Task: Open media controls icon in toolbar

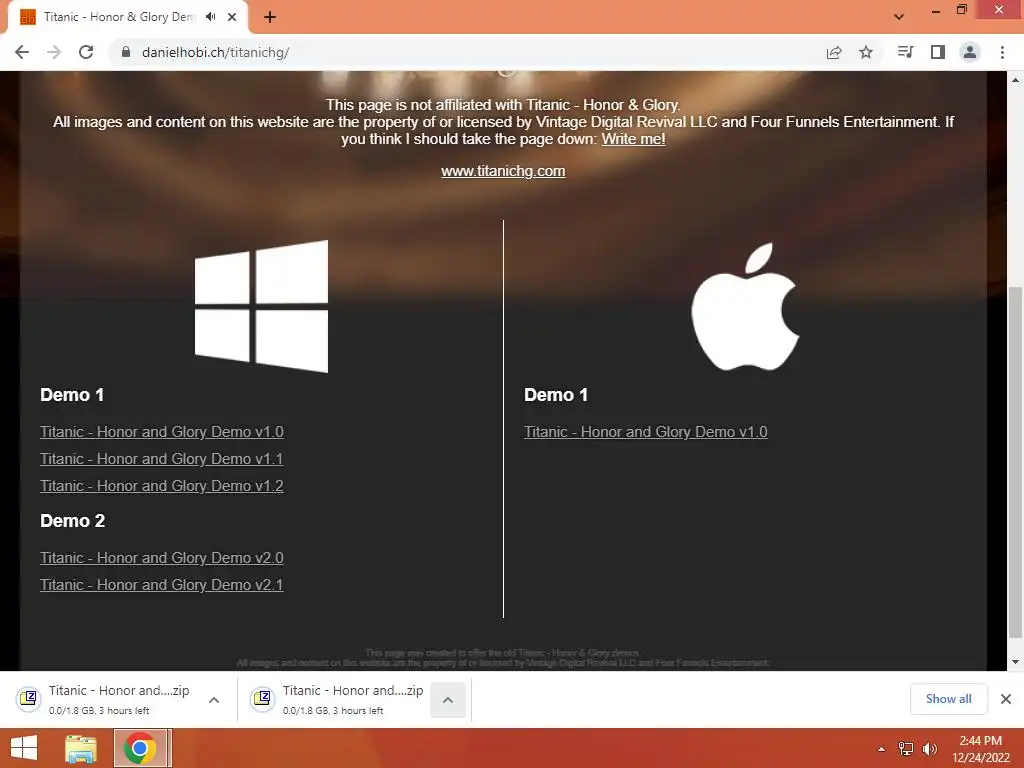Action: pyautogui.click(x=905, y=52)
